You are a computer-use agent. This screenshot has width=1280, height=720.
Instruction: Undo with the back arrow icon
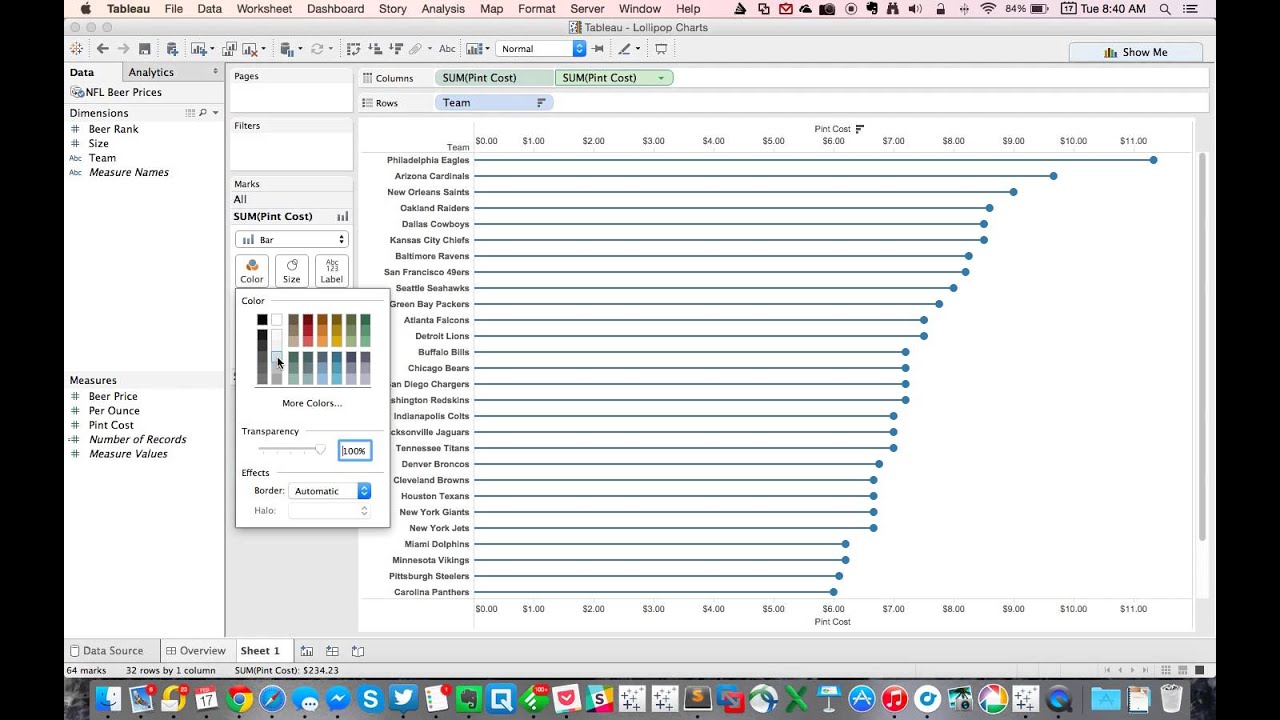click(x=102, y=48)
